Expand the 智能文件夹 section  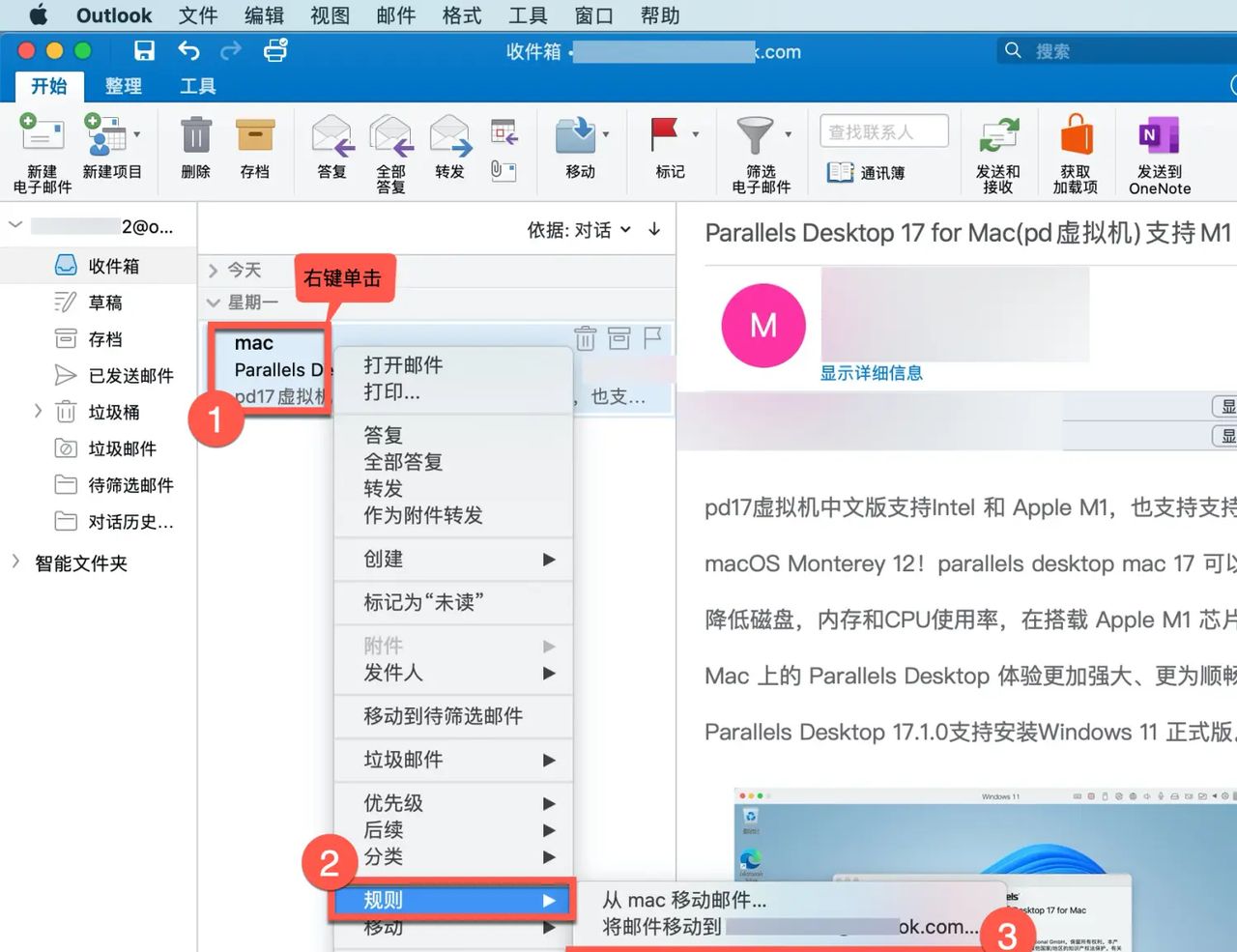(x=15, y=562)
